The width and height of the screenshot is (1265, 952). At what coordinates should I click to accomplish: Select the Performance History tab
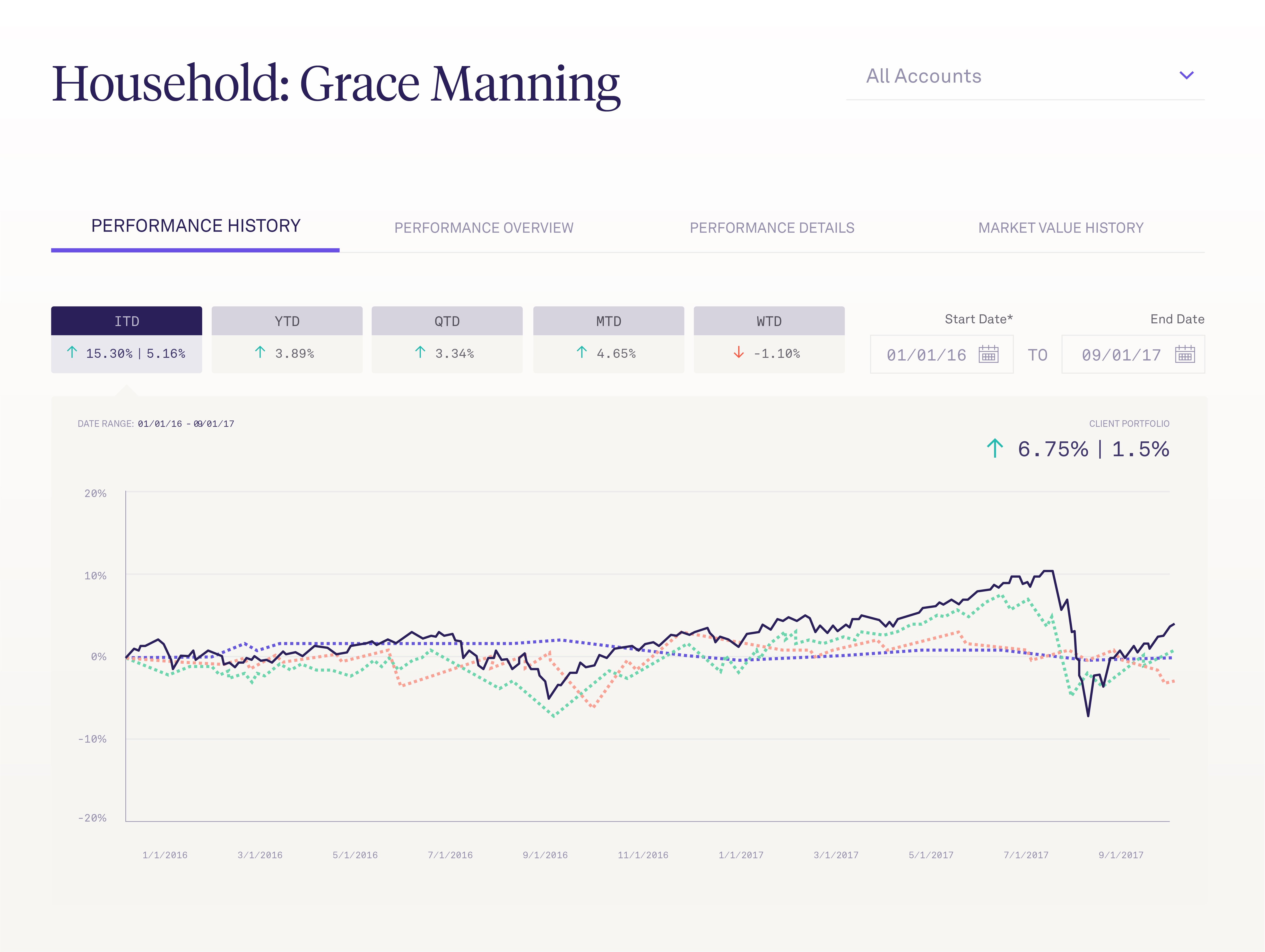[196, 226]
